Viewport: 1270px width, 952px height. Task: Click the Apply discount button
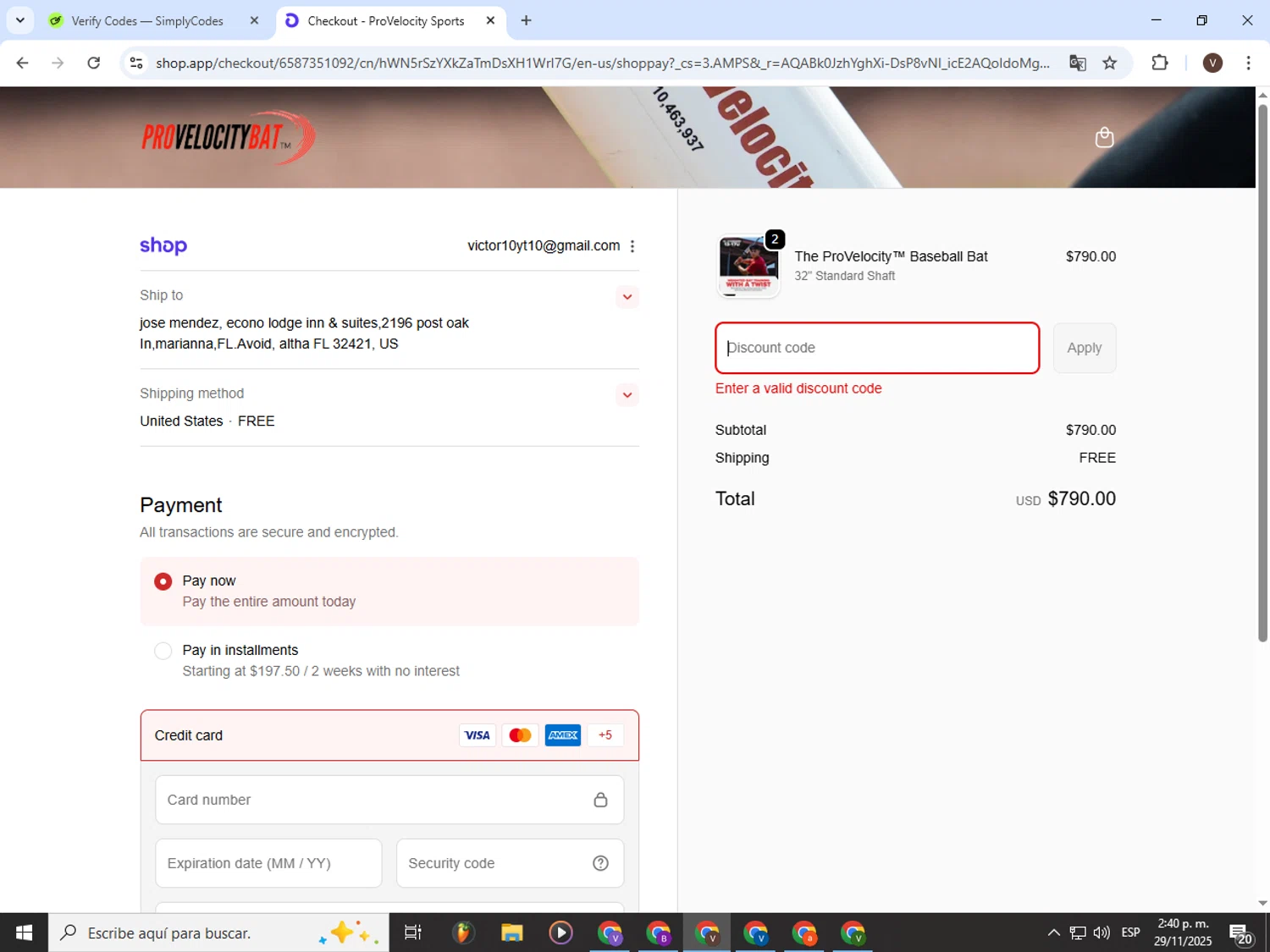click(x=1085, y=348)
